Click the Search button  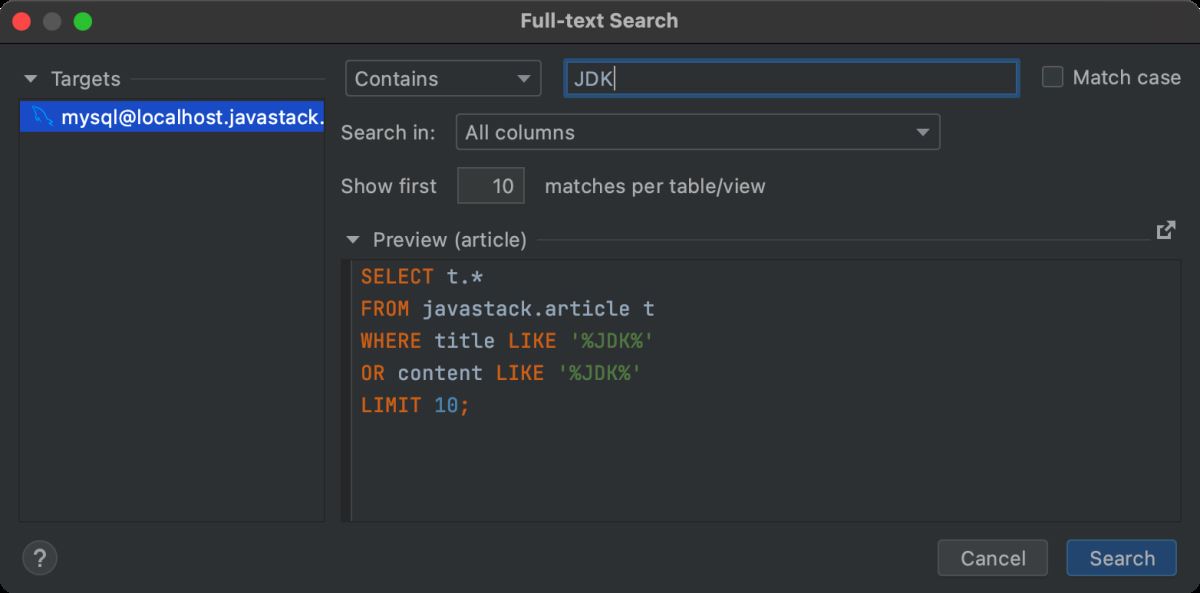pos(1122,558)
